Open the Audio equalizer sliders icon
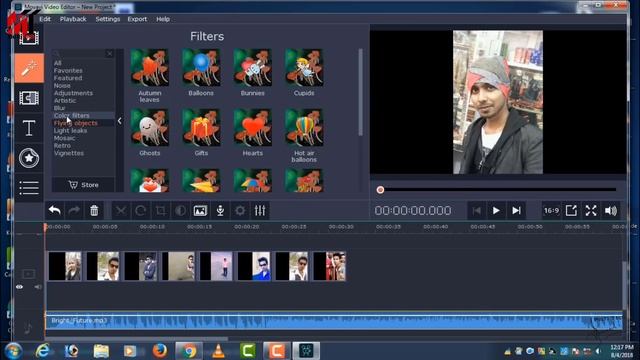The image size is (640, 360). (260, 211)
